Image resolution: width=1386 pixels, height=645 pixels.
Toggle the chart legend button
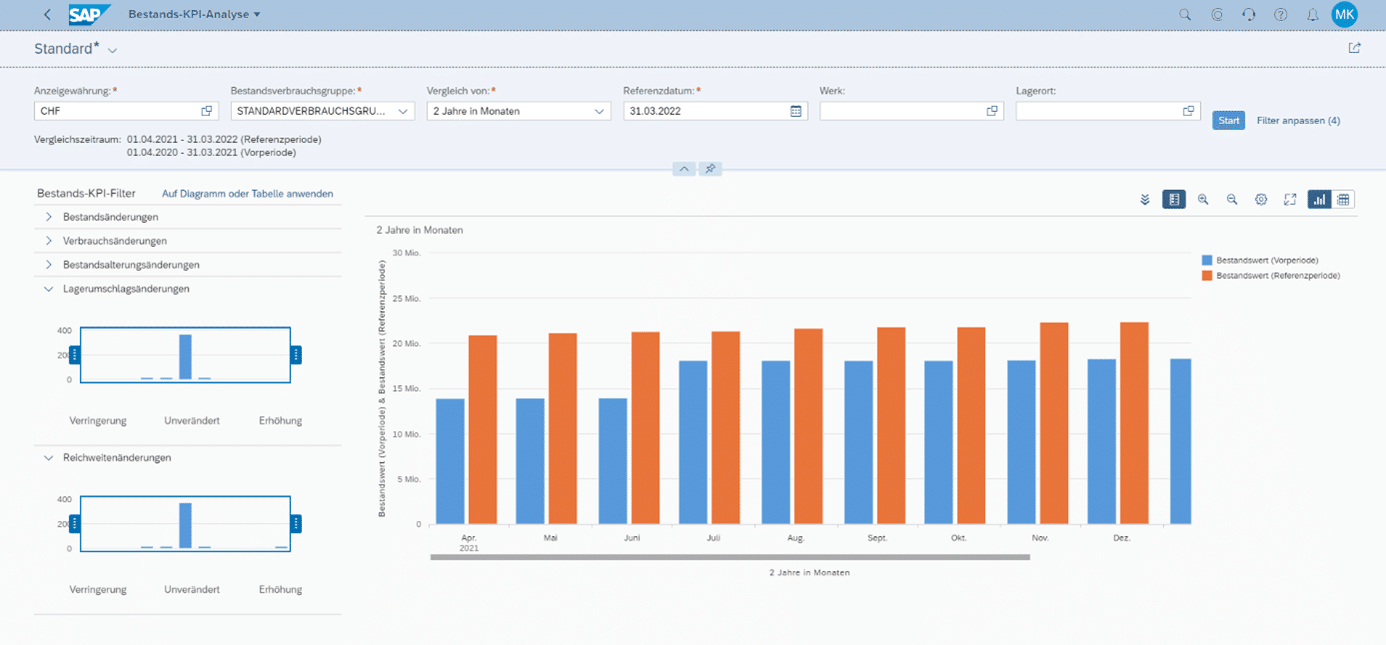pyautogui.click(x=1174, y=200)
